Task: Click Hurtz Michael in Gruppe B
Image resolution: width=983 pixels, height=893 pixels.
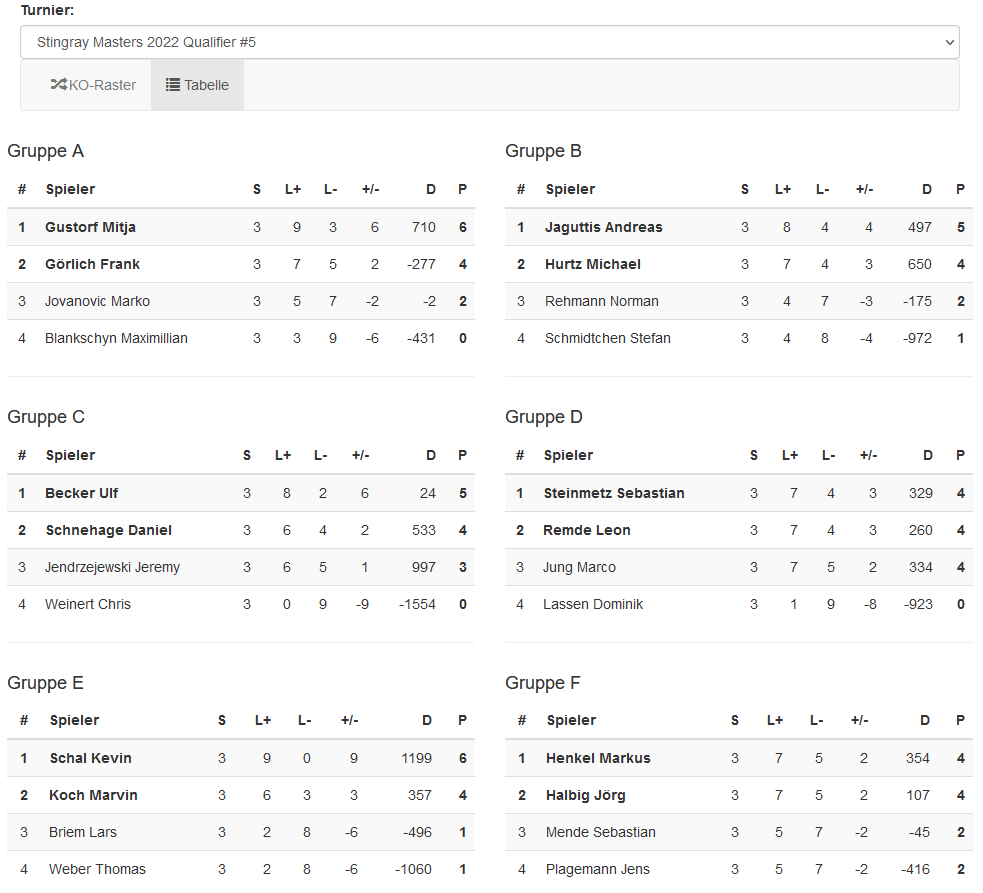Action: tap(593, 264)
